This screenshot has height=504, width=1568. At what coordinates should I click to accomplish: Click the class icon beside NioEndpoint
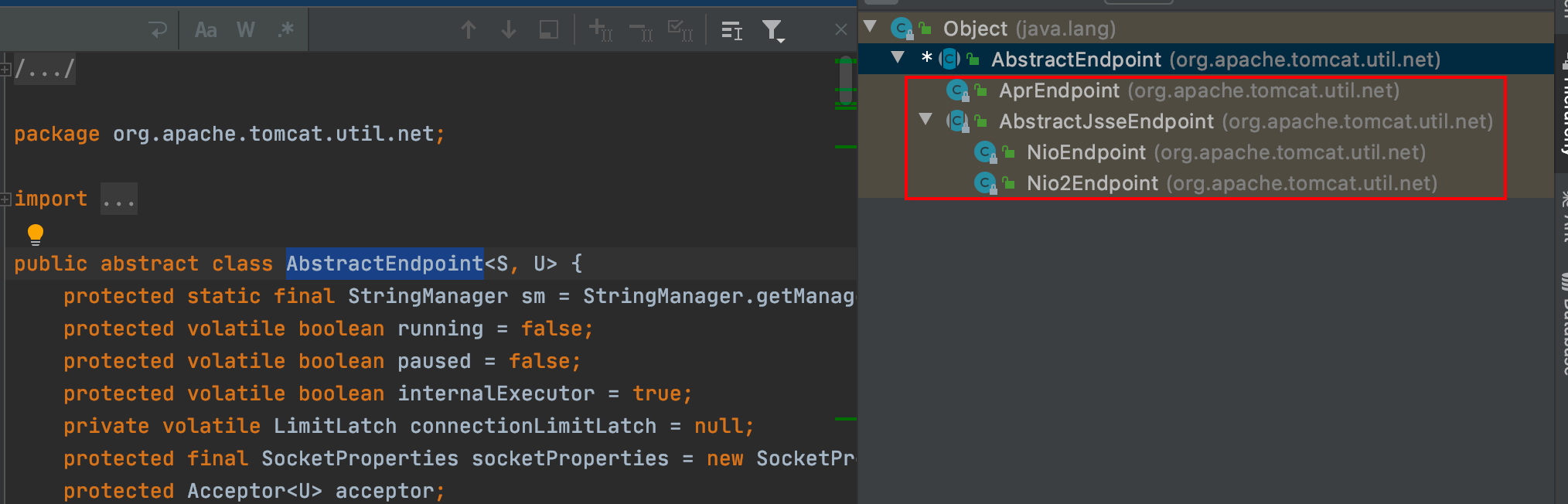[985, 152]
